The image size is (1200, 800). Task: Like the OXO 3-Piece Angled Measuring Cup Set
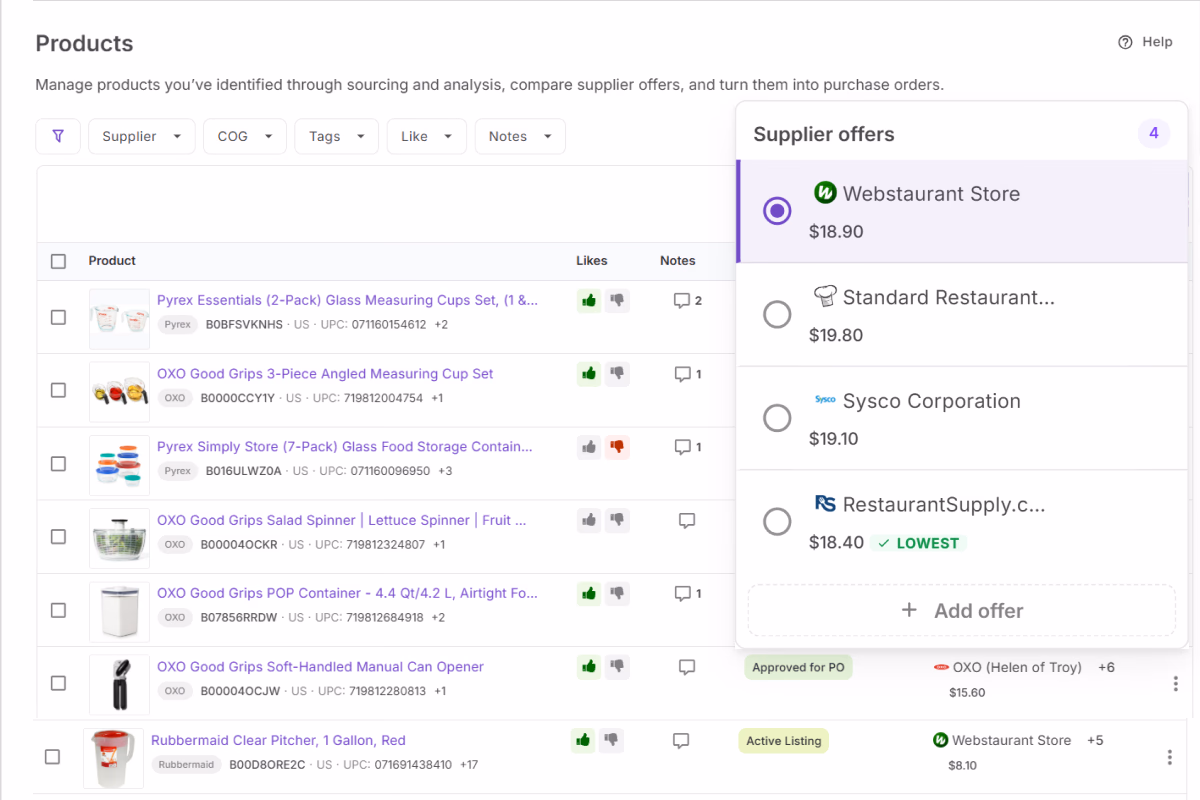tap(589, 374)
